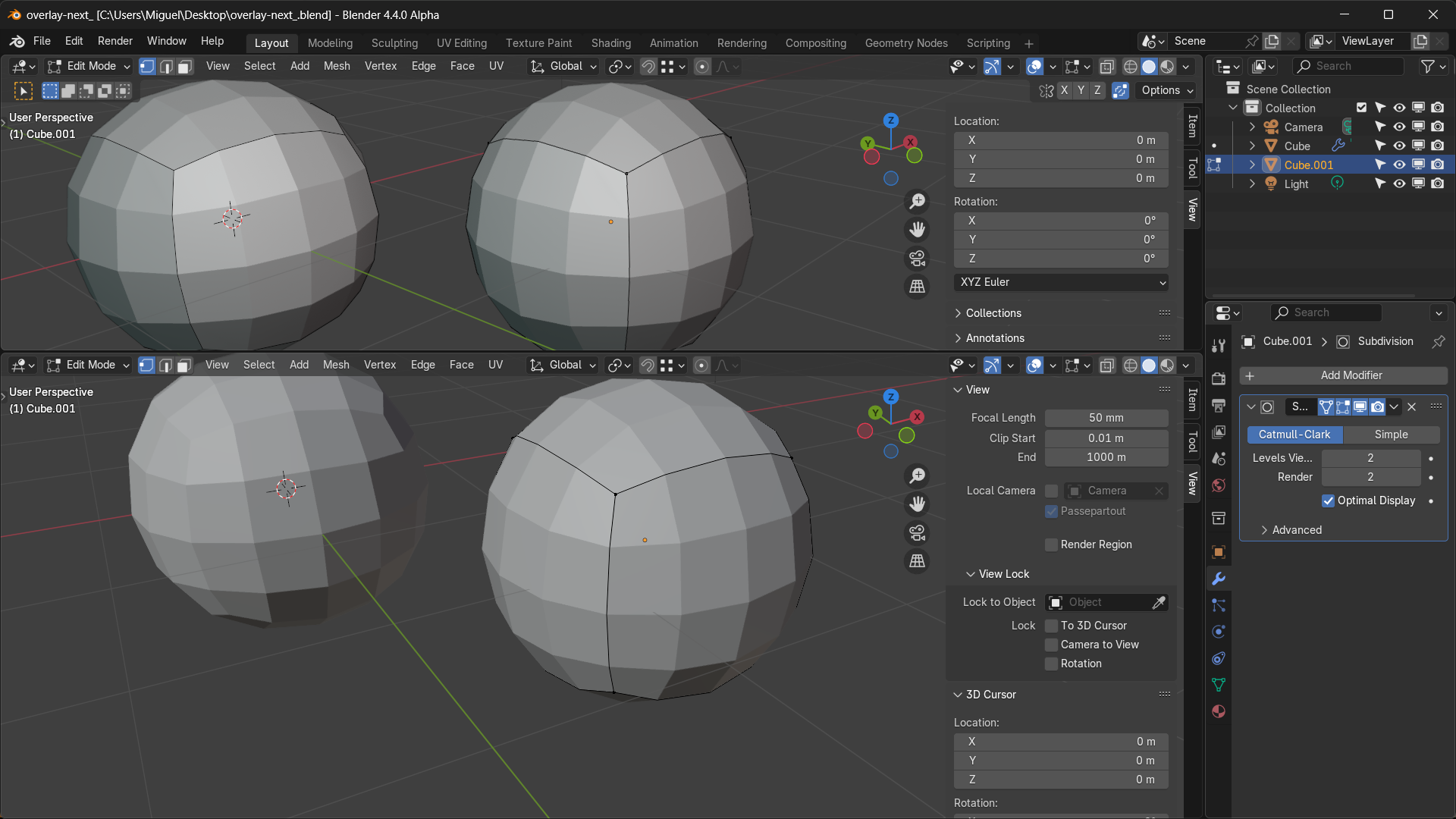
Task: Open the Output properties tab
Action: pyautogui.click(x=1219, y=406)
